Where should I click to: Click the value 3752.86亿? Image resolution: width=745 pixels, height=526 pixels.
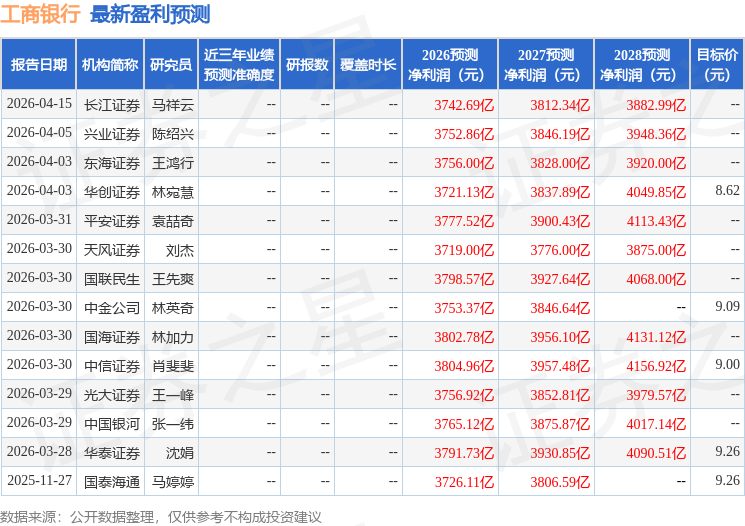(464, 134)
